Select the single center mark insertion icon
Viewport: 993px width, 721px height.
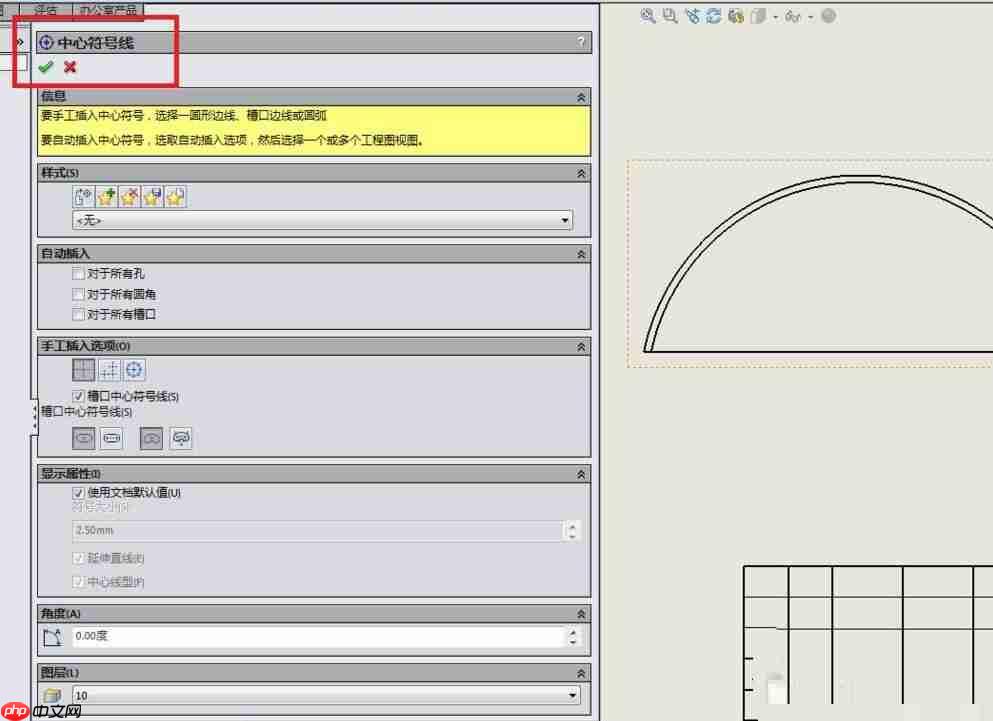pyautogui.click(x=83, y=370)
